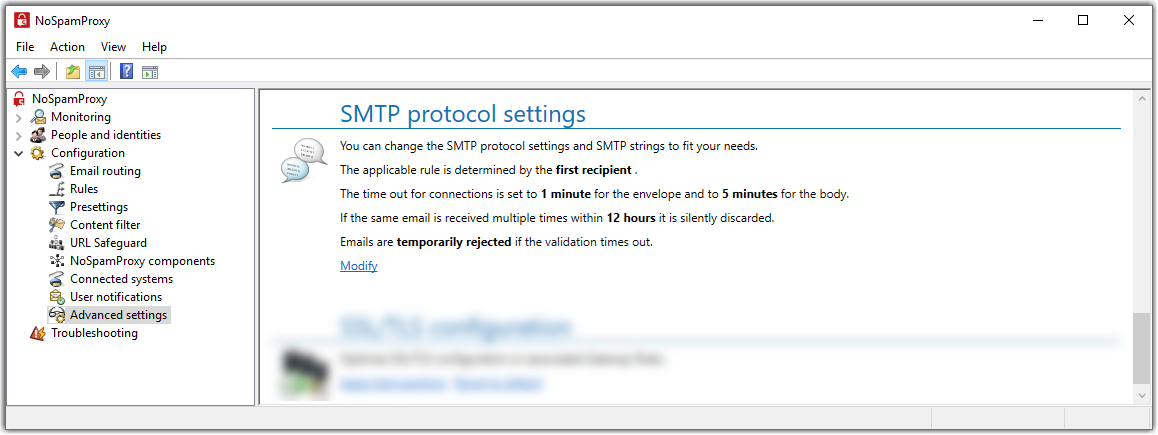Open the Presettings tree item
Viewport: 1158px width, 435px height.
[x=98, y=207]
